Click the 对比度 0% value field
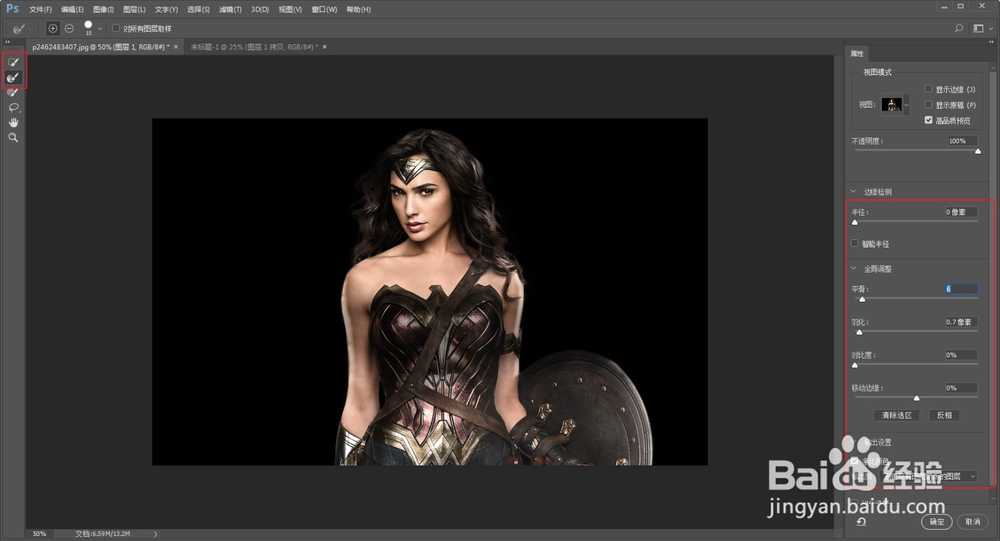Viewport: 1000px width, 541px height. click(961, 355)
